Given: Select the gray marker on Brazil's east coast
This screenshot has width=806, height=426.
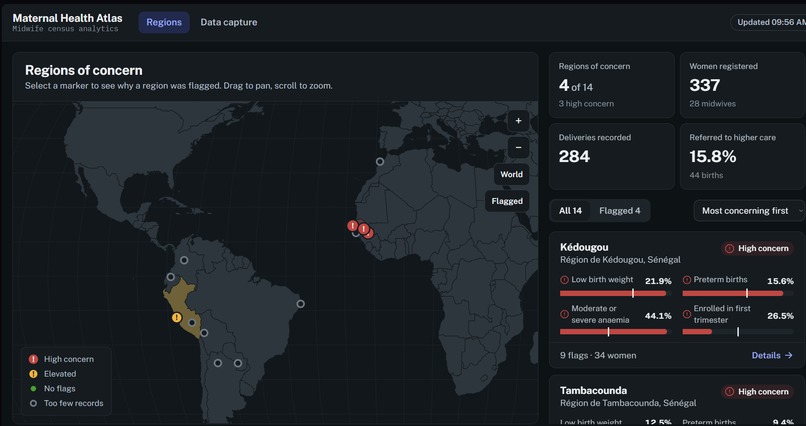Looking at the screenshot, I should click(x=301, y=304).
